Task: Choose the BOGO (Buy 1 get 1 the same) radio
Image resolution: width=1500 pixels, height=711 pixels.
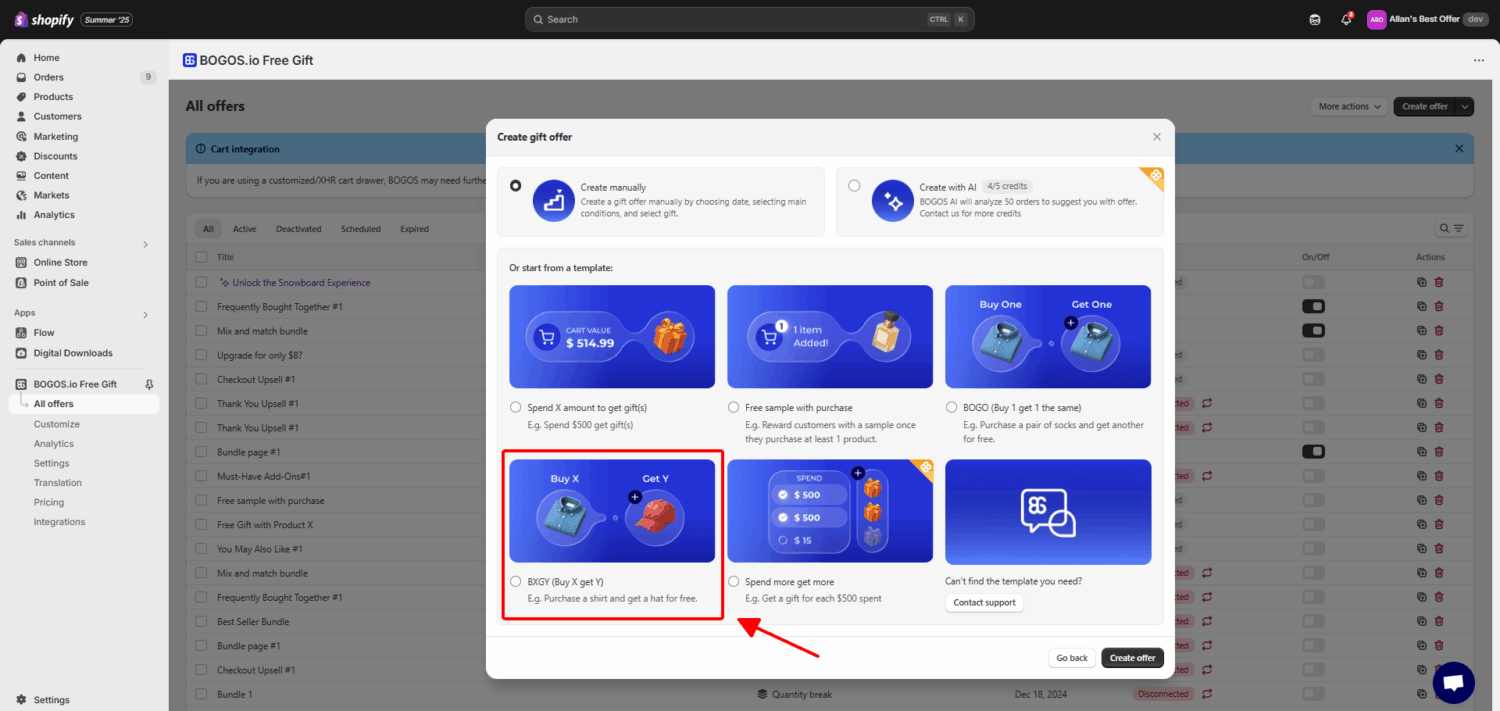Action: [951, 408]
